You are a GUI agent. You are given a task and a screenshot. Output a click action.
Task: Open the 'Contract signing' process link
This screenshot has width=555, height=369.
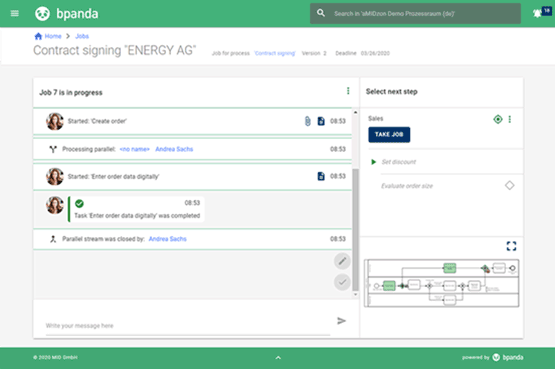275,53
